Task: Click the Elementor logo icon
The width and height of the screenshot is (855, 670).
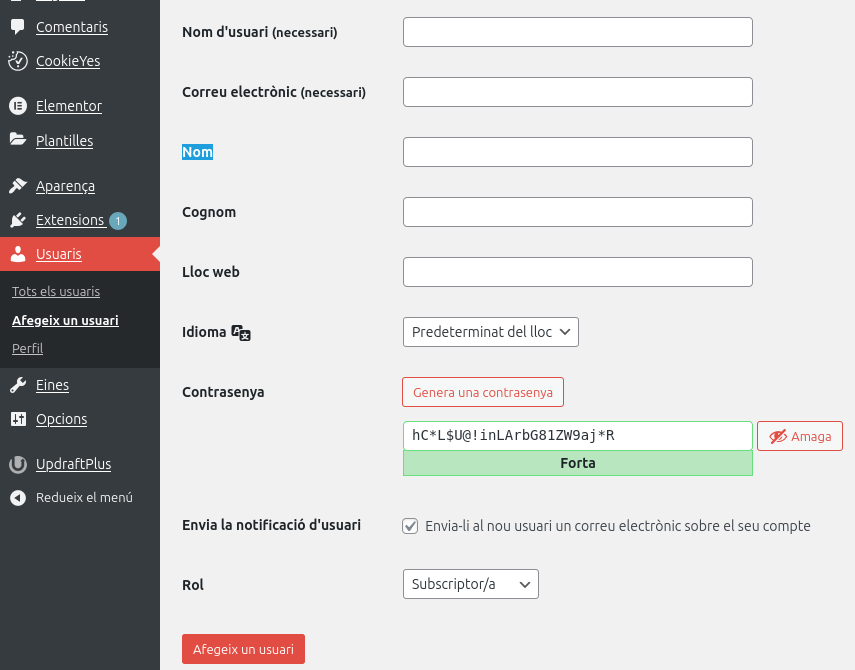Action: (17, 106)
